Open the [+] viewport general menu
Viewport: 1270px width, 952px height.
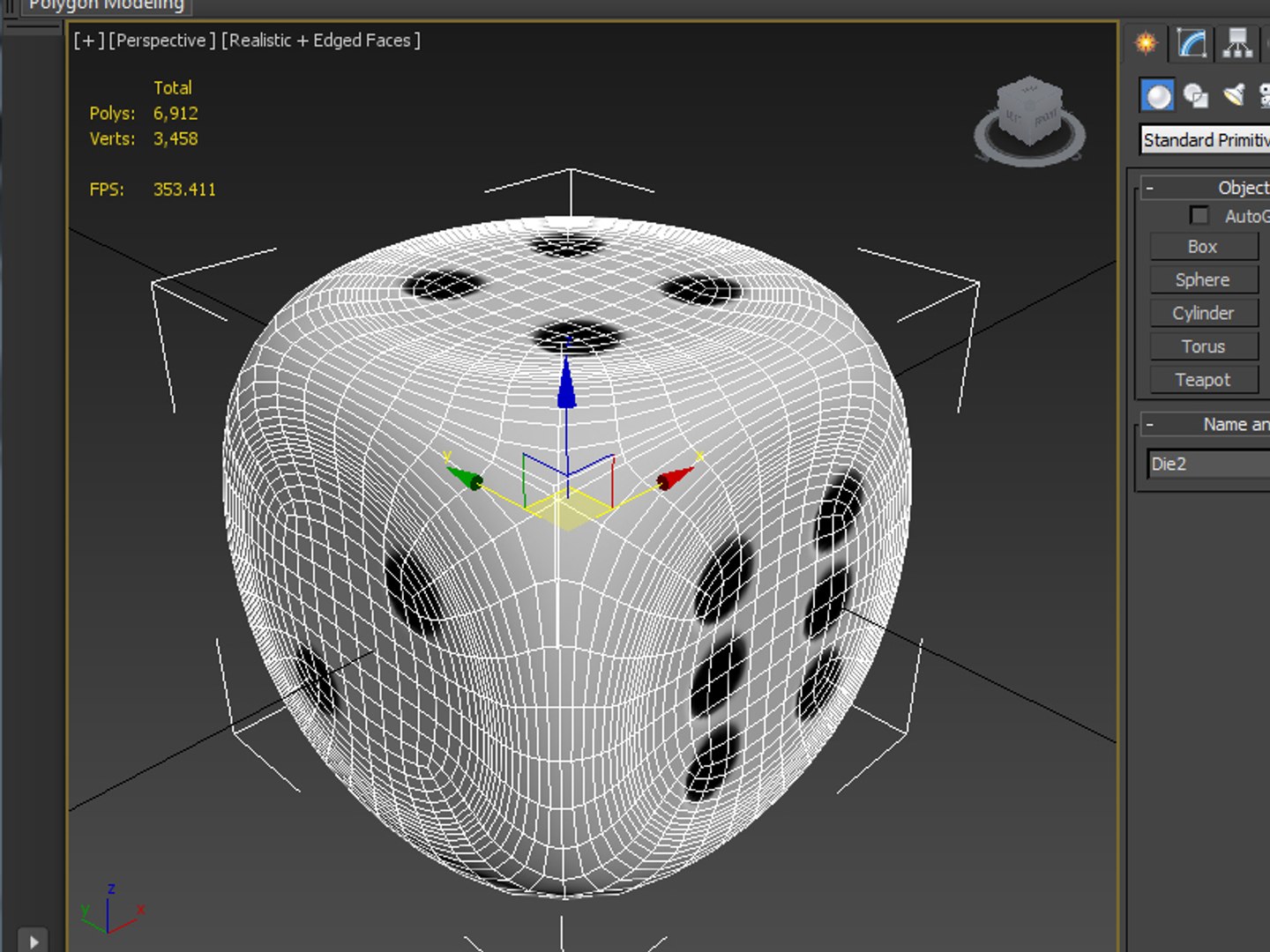pos(89,41)
